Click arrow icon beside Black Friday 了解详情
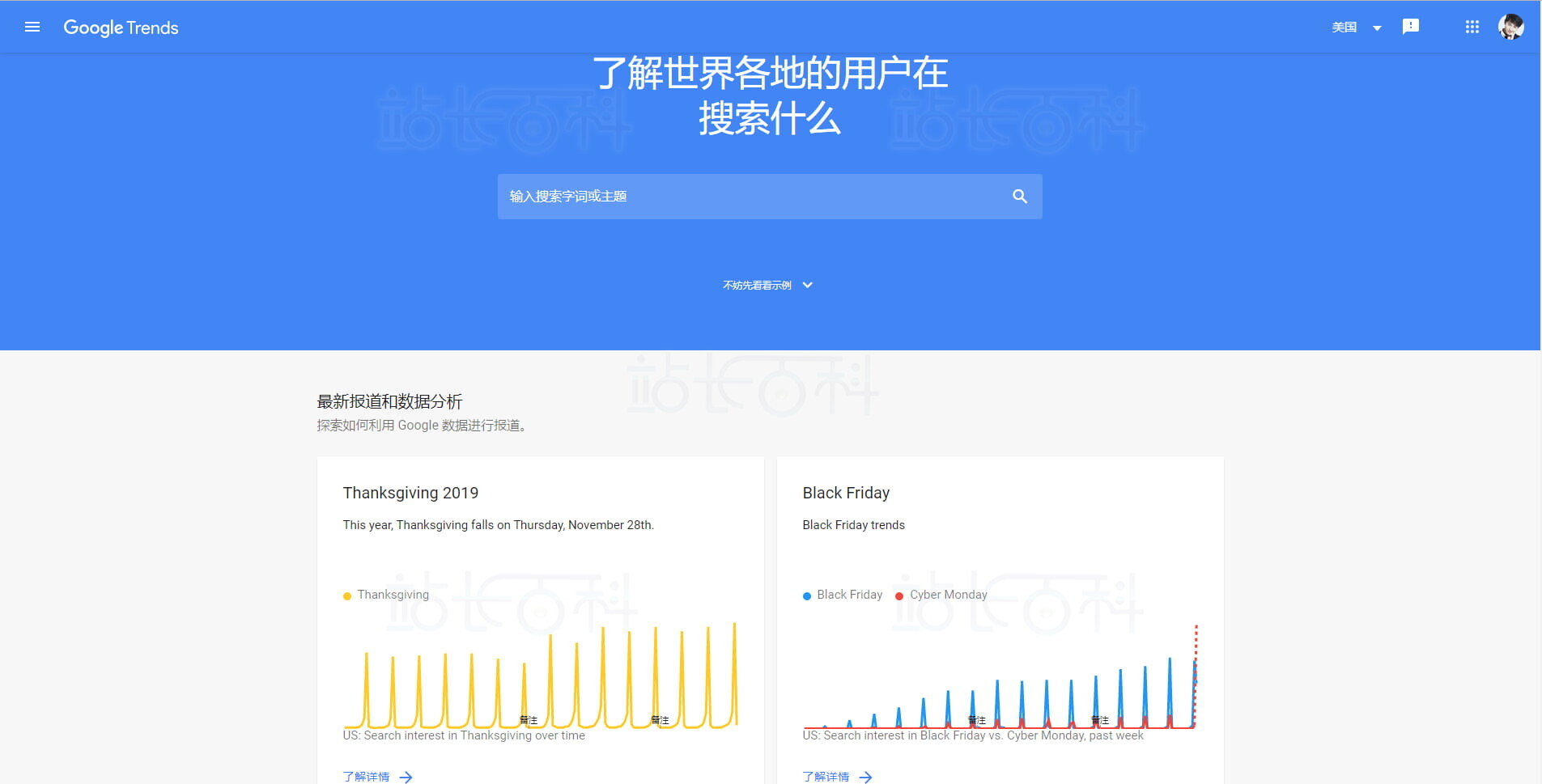Image resolution: width=1542 pixels, height=784 pixels. click(x=866, y=778)
